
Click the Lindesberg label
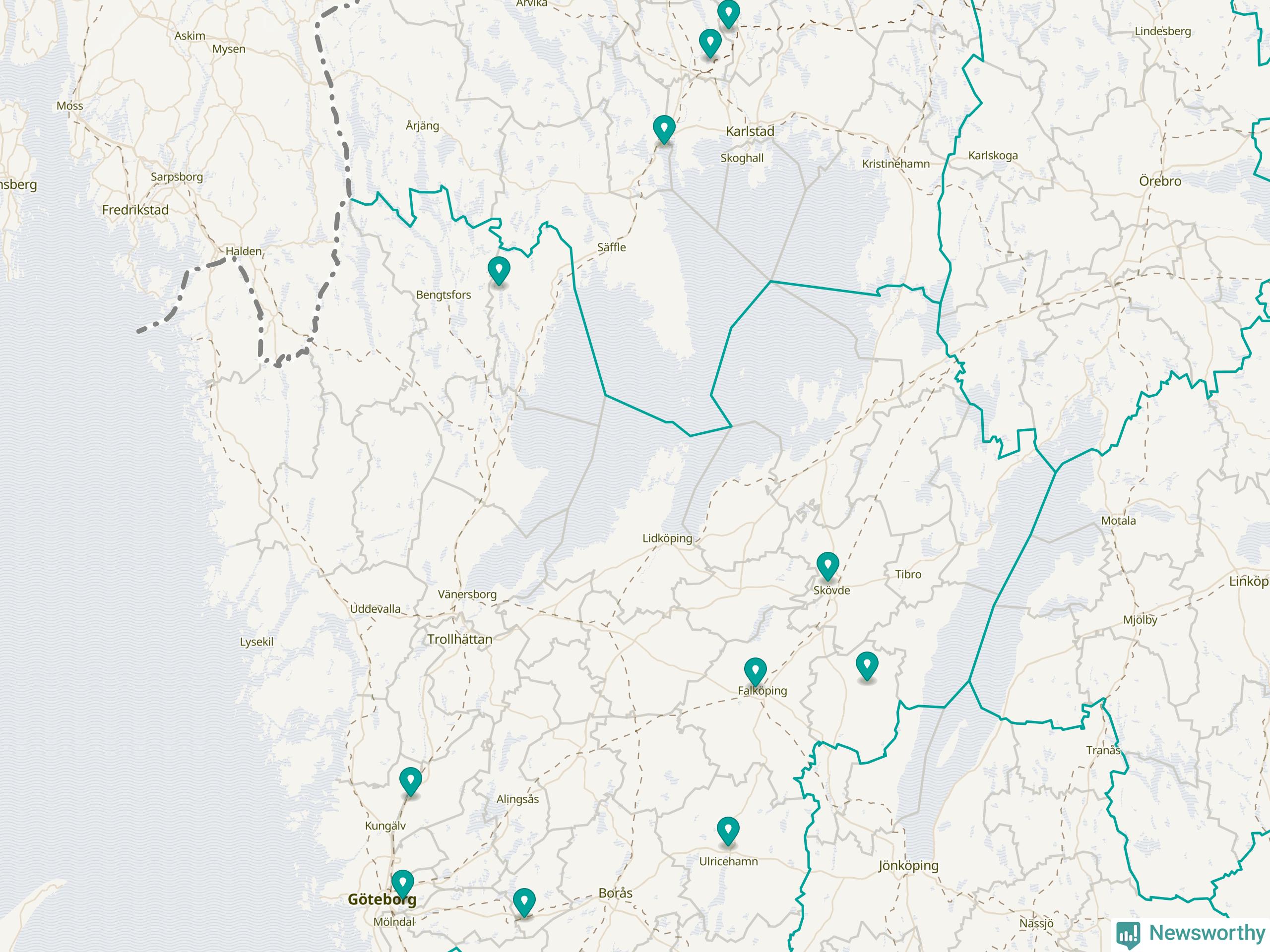pos(1163,31)
